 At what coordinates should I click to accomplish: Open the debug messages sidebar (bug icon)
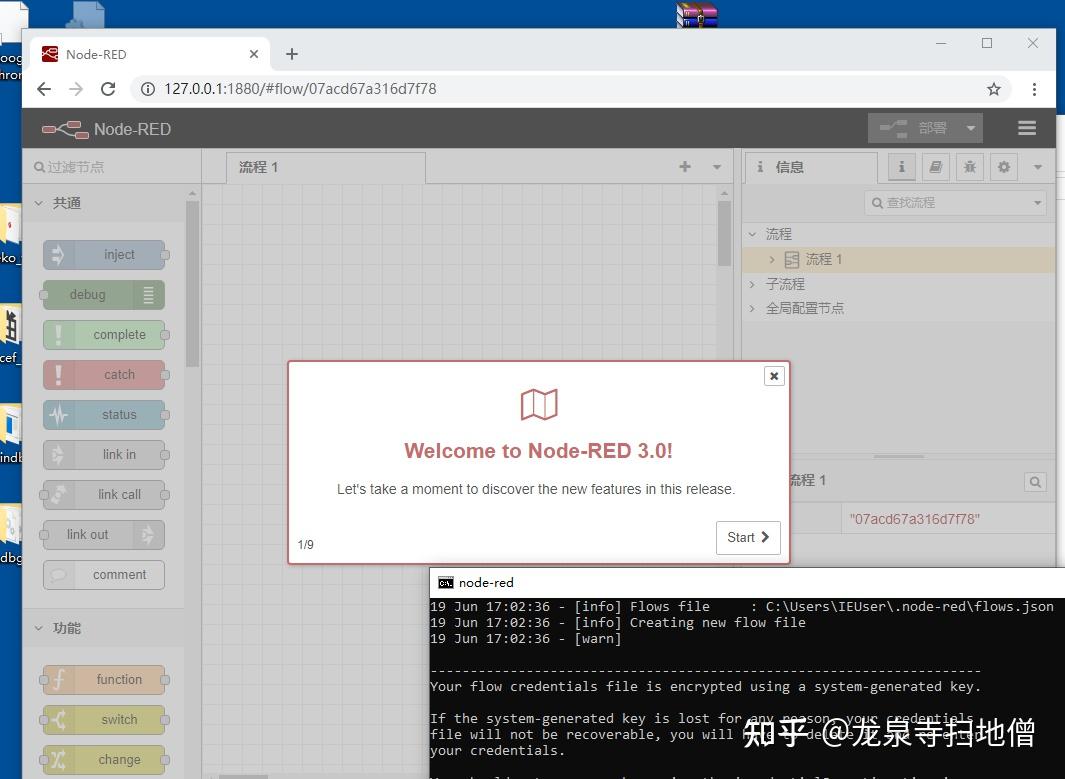point(969,167)
